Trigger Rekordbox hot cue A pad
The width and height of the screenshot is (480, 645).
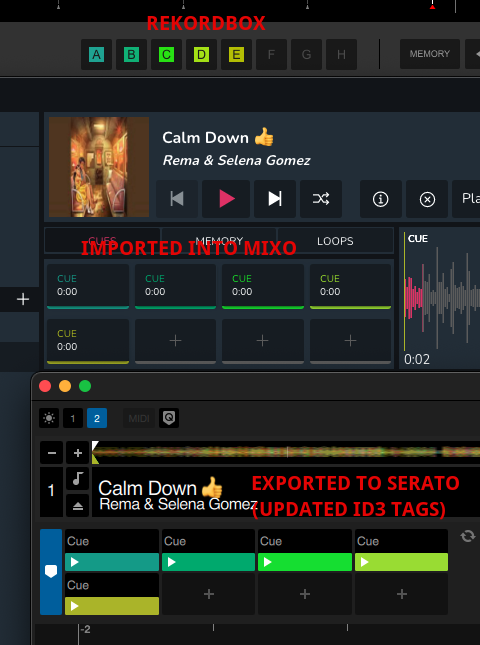96,54
